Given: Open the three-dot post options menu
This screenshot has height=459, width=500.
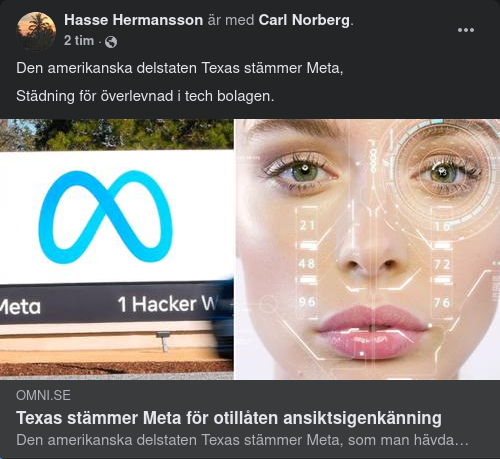Looking at the screenshot, I should 466,30.
